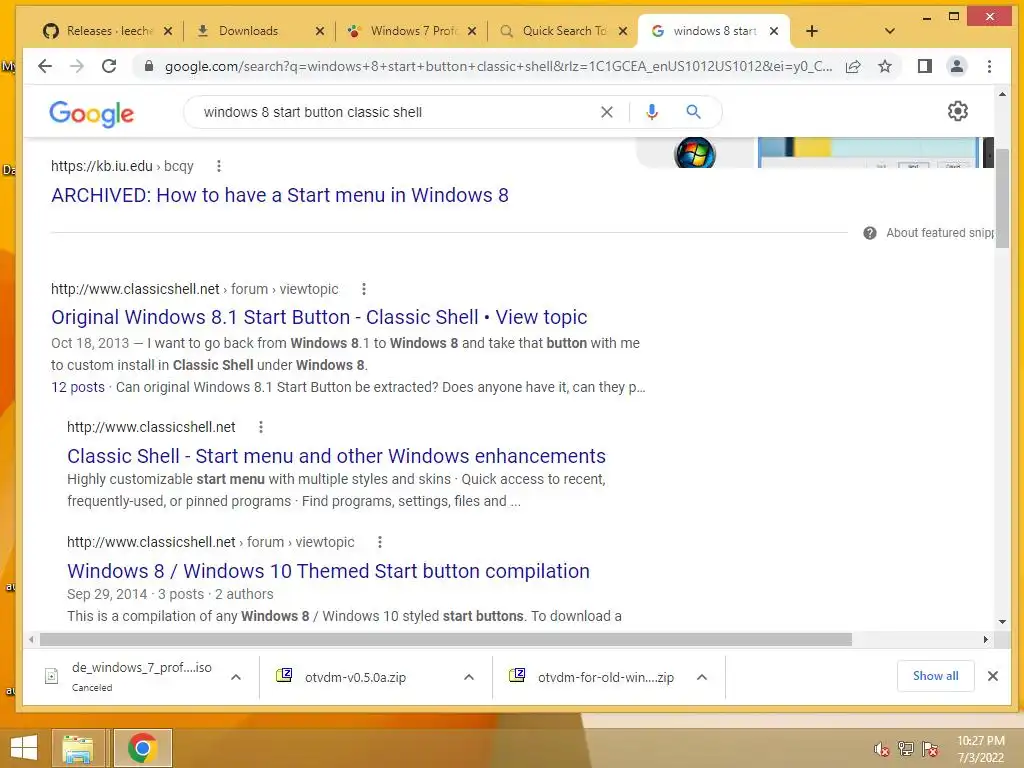
Task: Open the tab search dropdown chevron
Action: (x=889, y=31)
